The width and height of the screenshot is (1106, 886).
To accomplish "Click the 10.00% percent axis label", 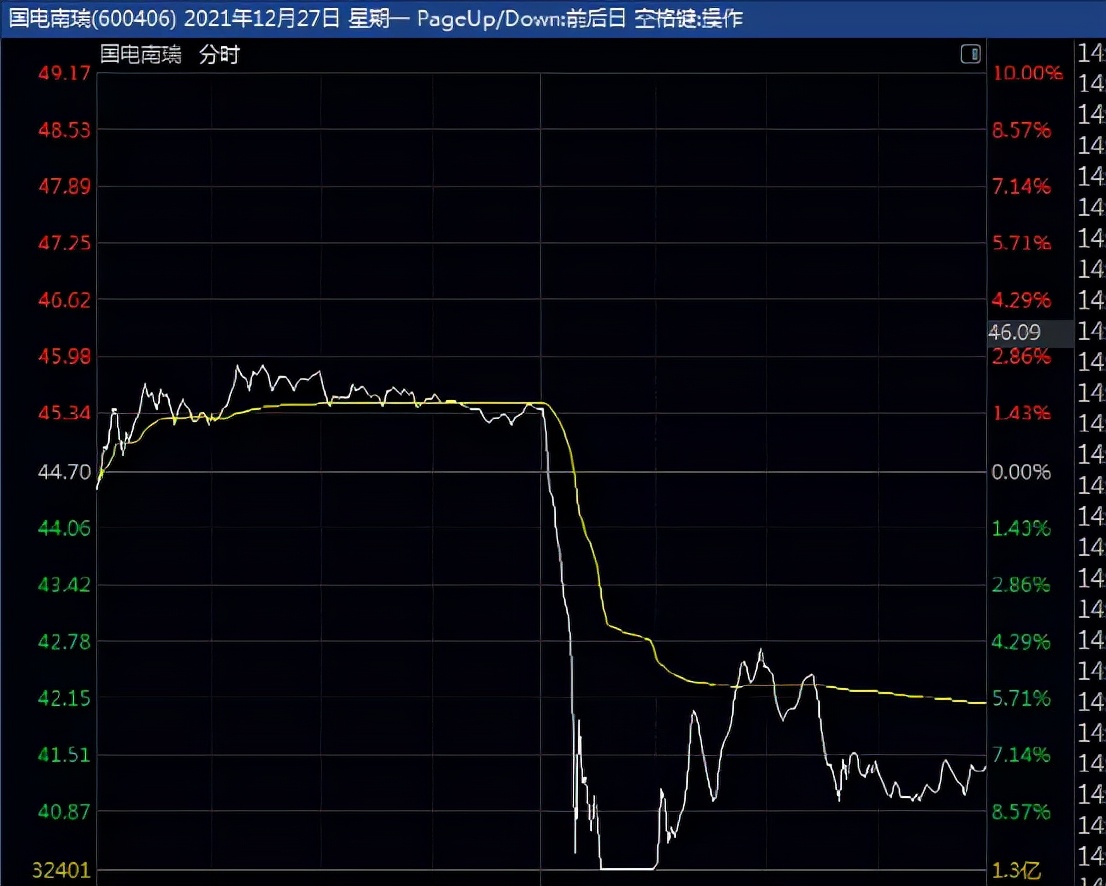I will tap(1027, 73).
